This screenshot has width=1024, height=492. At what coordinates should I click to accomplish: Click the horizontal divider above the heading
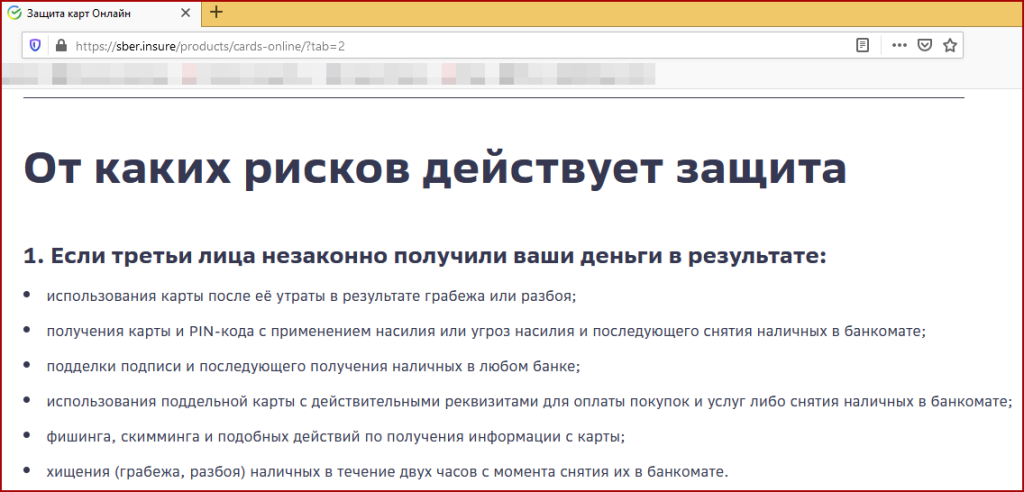(x=494, y=98)
